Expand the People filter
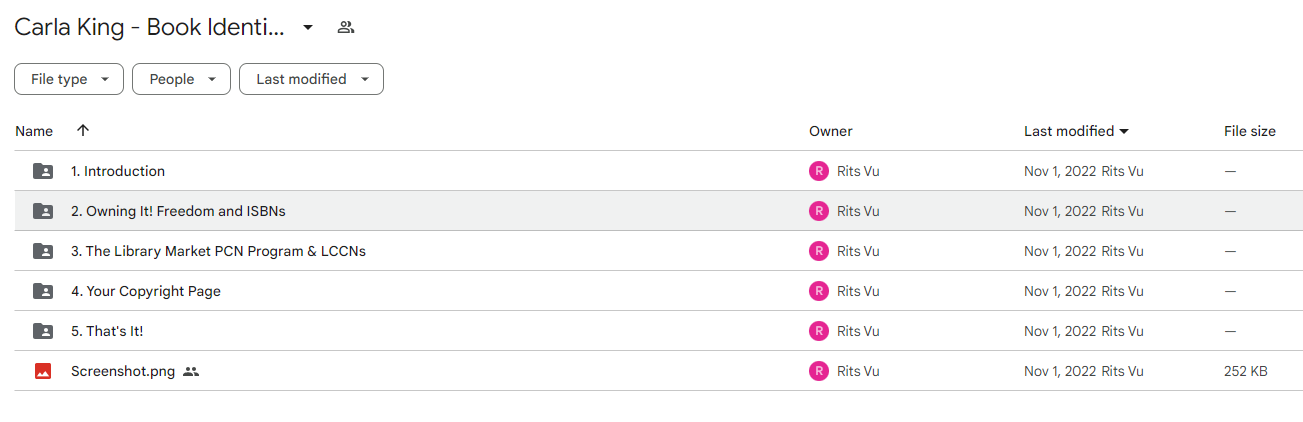The width and height of the screenshot is (1303, 422). tap(181, 79)
